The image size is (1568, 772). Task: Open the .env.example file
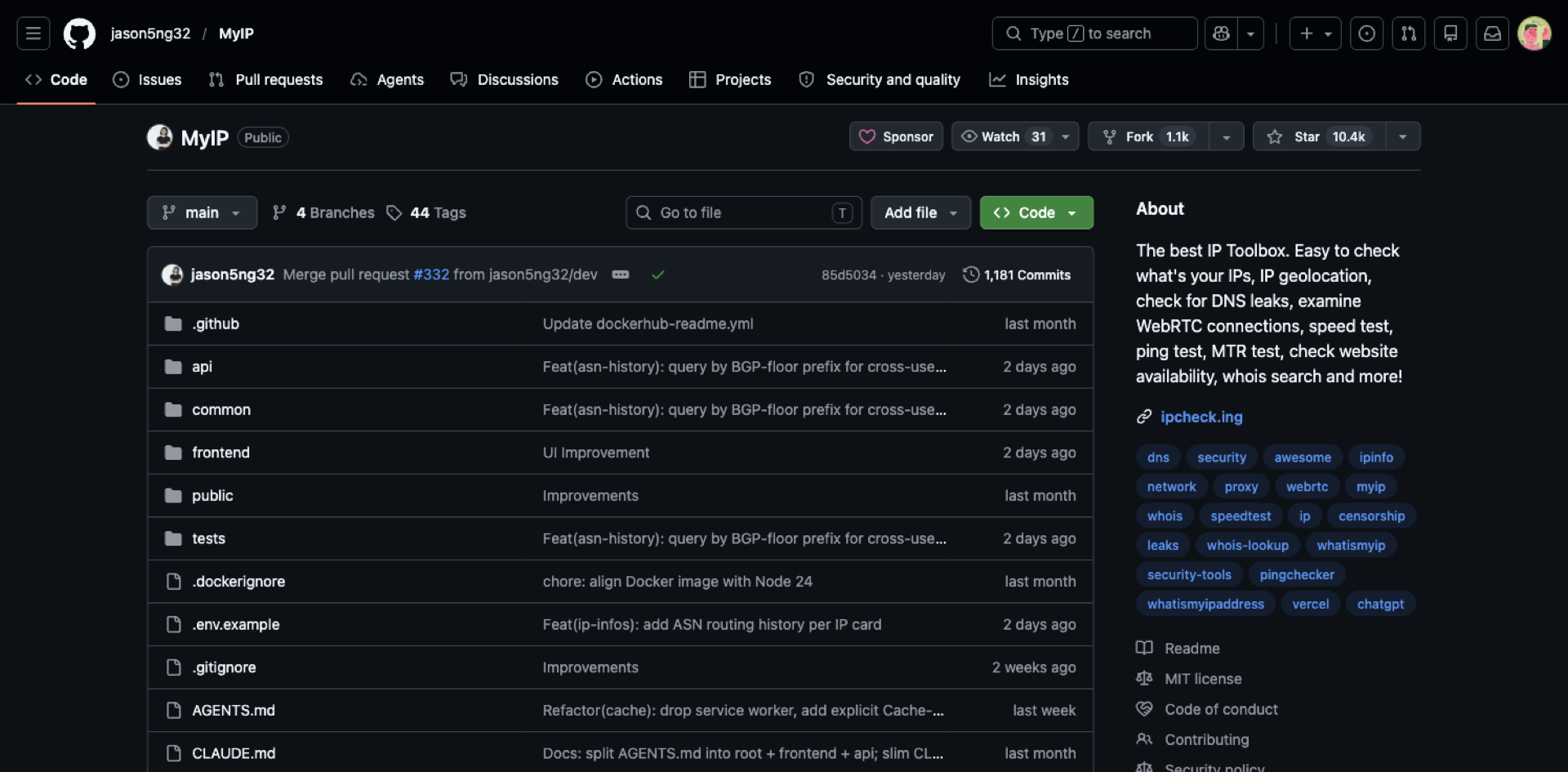coord(235,625)
